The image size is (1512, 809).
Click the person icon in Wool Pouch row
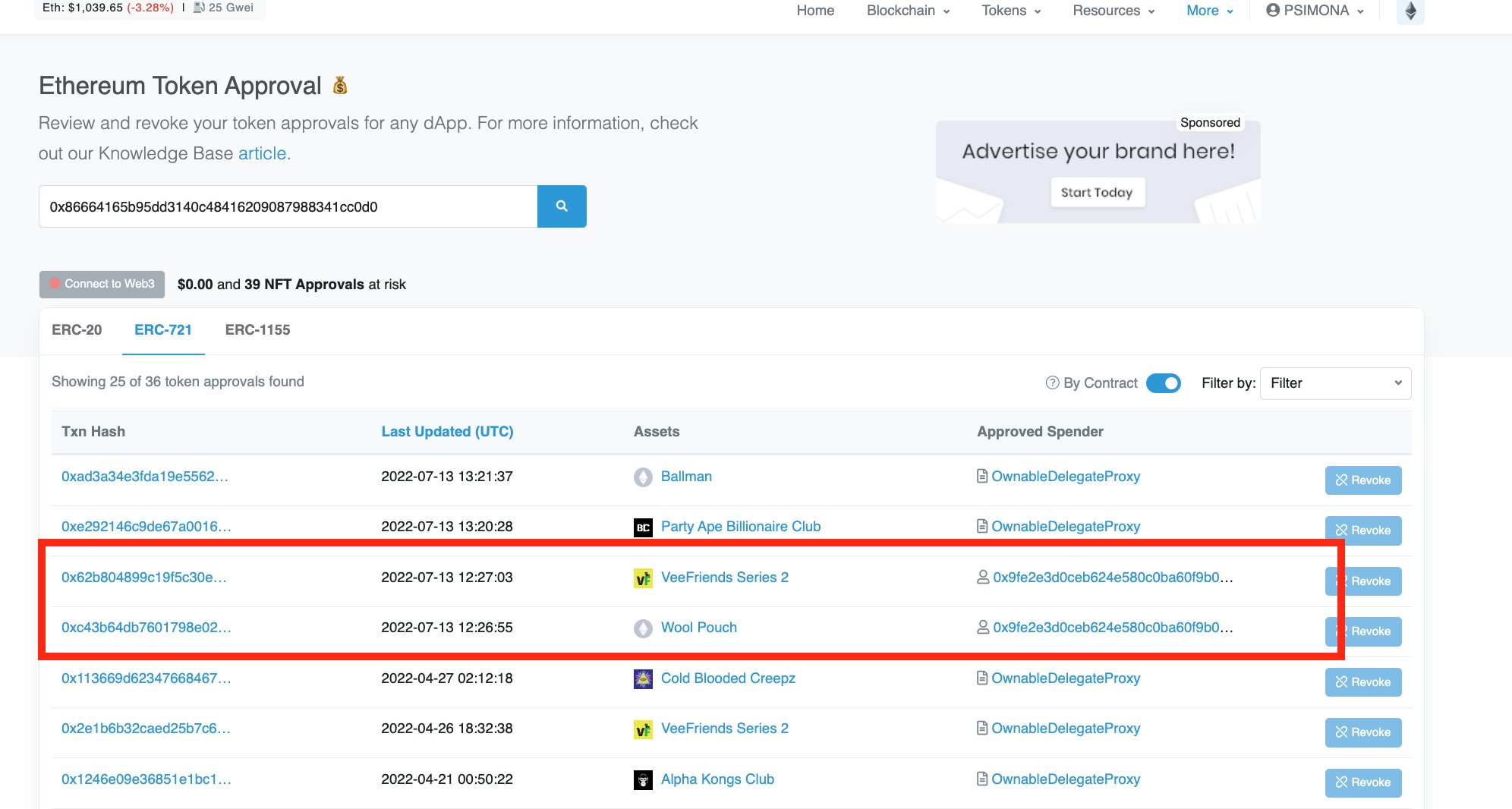pos(983,628)
